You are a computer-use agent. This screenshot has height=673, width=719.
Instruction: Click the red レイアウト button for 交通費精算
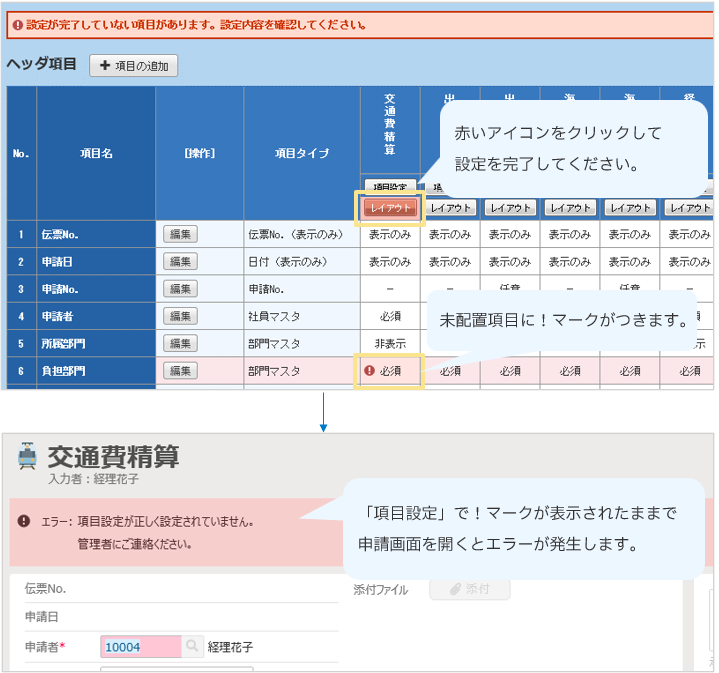(x=389, y=208)
